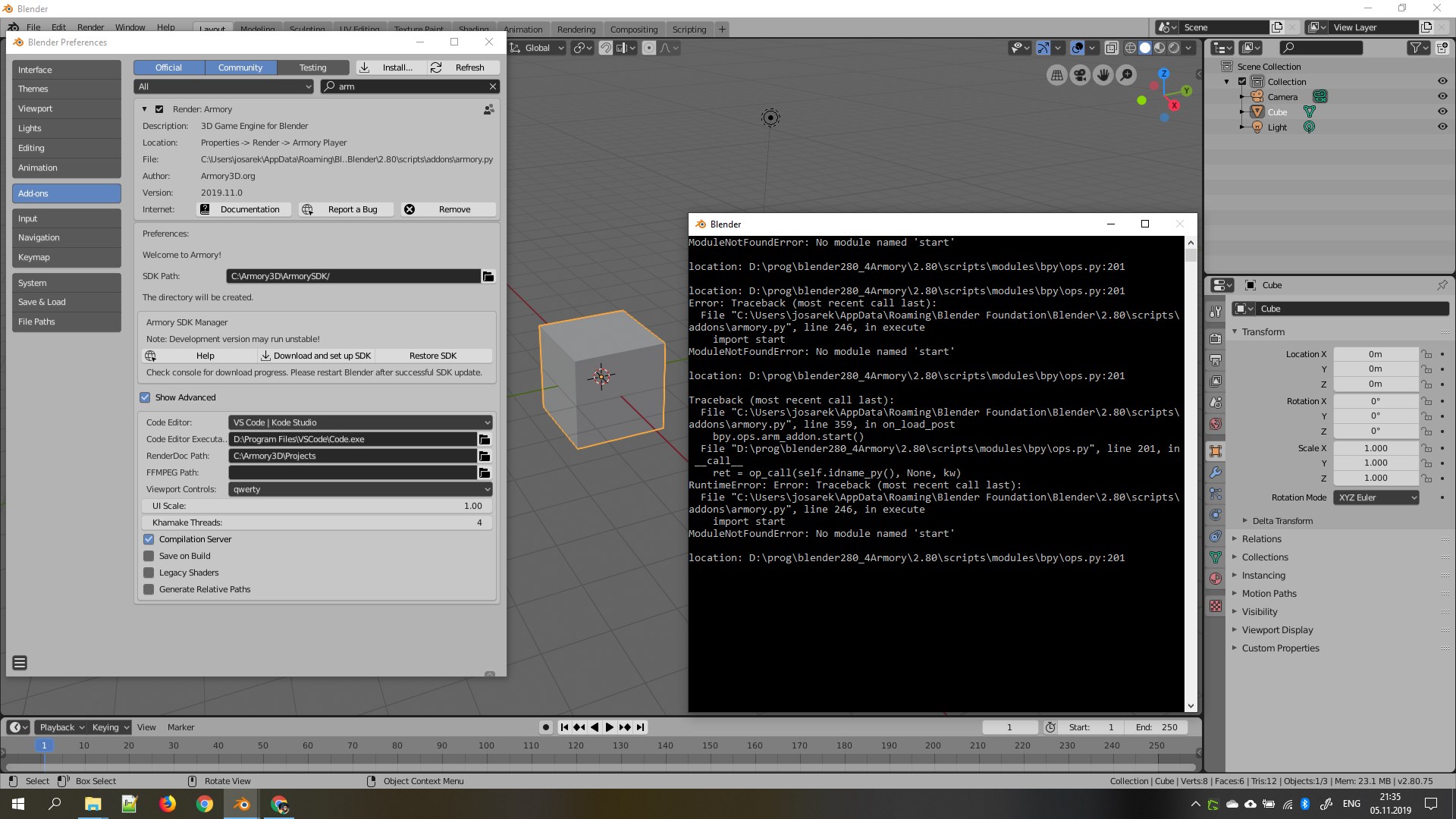Click the viewport camera view icon
1456x819 pixels.
pos(1080,74)
